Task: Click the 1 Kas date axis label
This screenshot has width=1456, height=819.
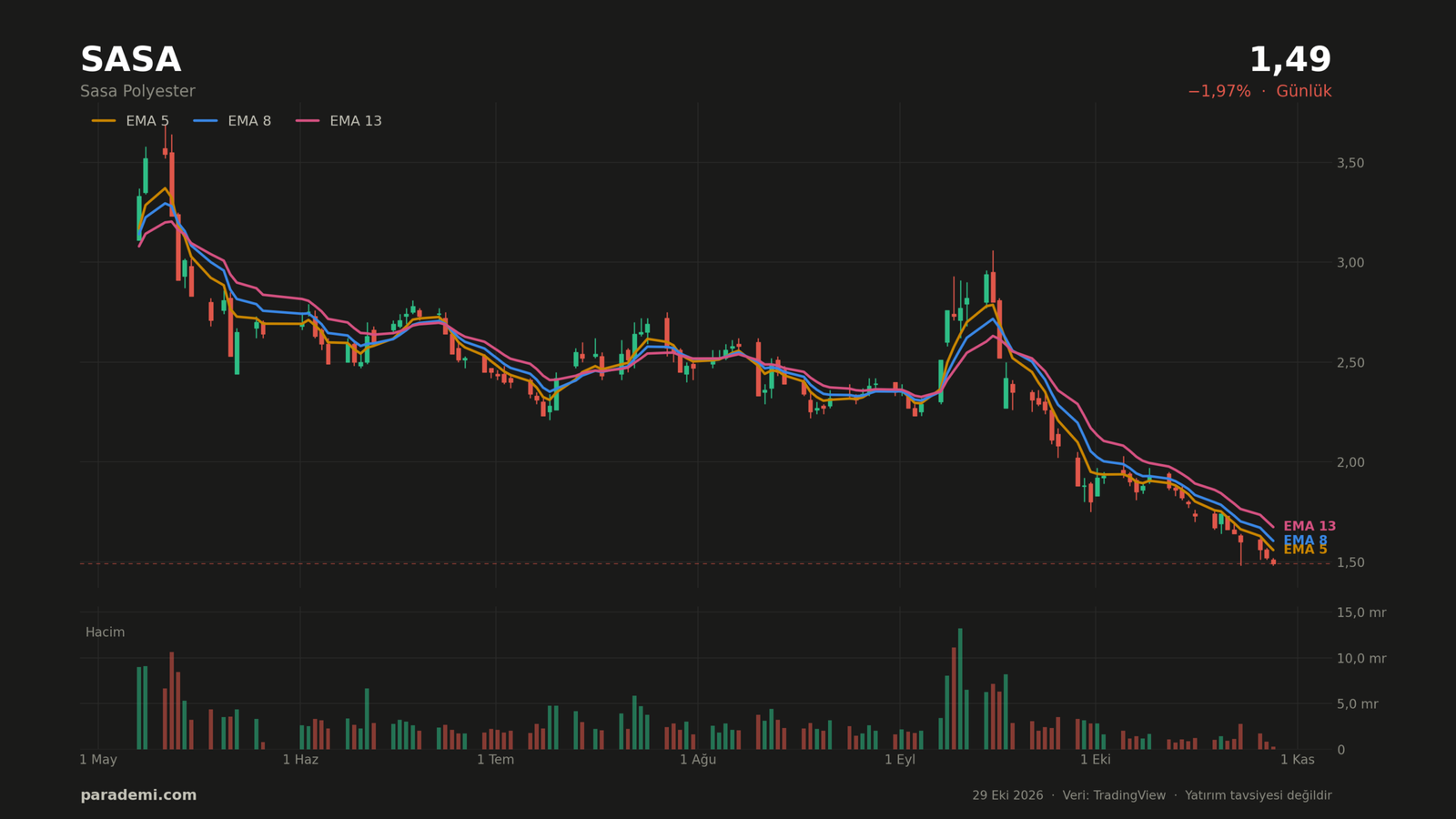Action: pyautogui.click(x=1297, y=760)
